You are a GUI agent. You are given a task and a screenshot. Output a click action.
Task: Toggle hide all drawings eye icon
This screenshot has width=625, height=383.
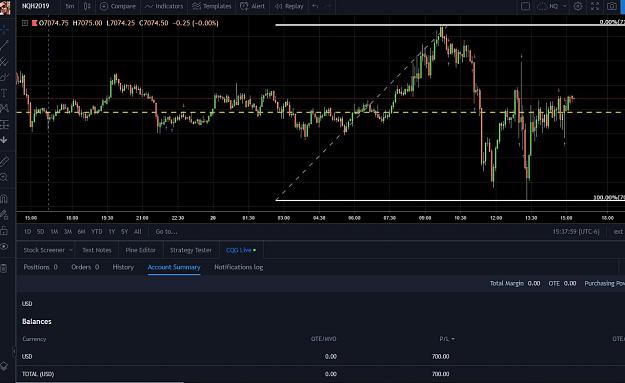4,247
